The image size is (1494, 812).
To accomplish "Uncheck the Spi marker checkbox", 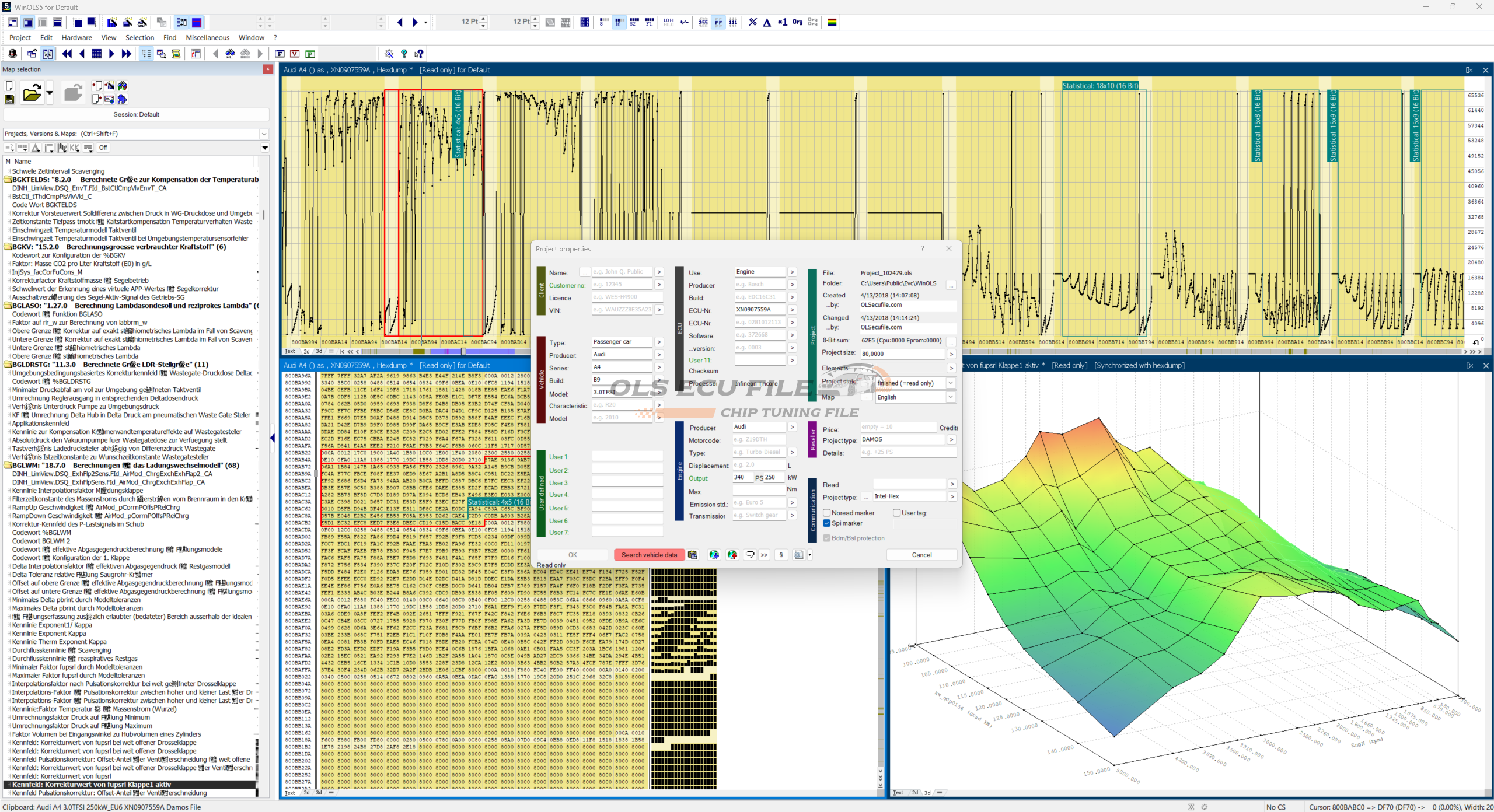I will coord(826,523).
